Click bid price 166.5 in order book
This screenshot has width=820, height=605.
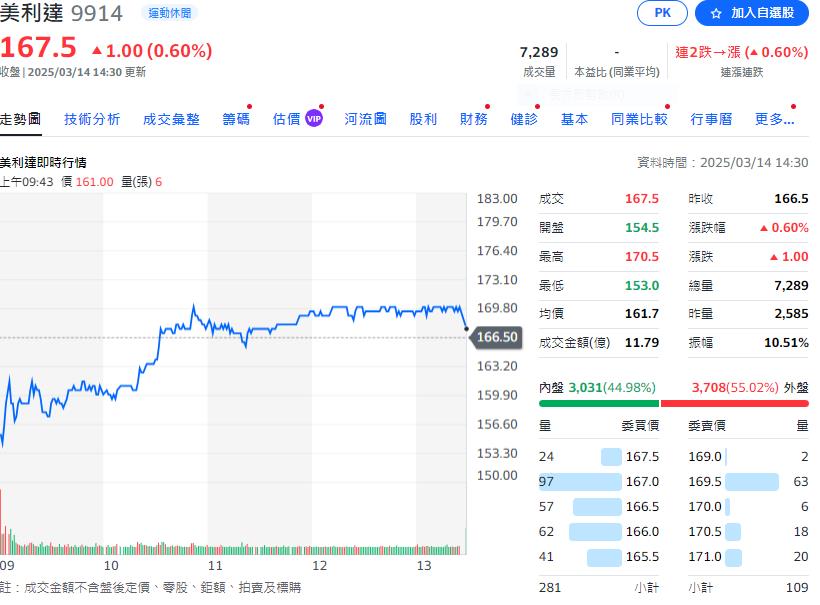point(642,507)
